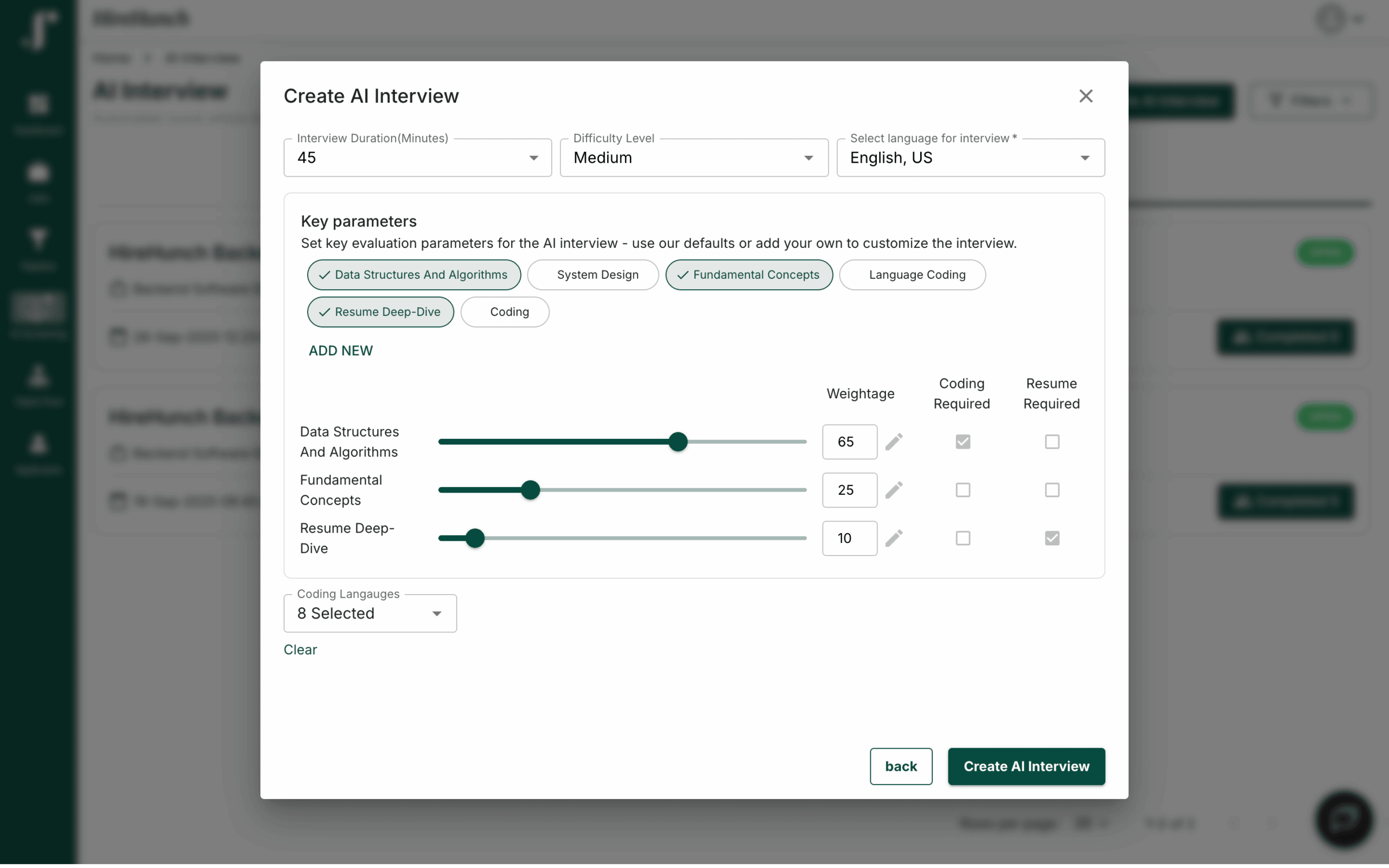This screenshot has height=868, width=1389.
Task: Click the Fundamental Concepts weightage slider handle
Action: point(530,490)
